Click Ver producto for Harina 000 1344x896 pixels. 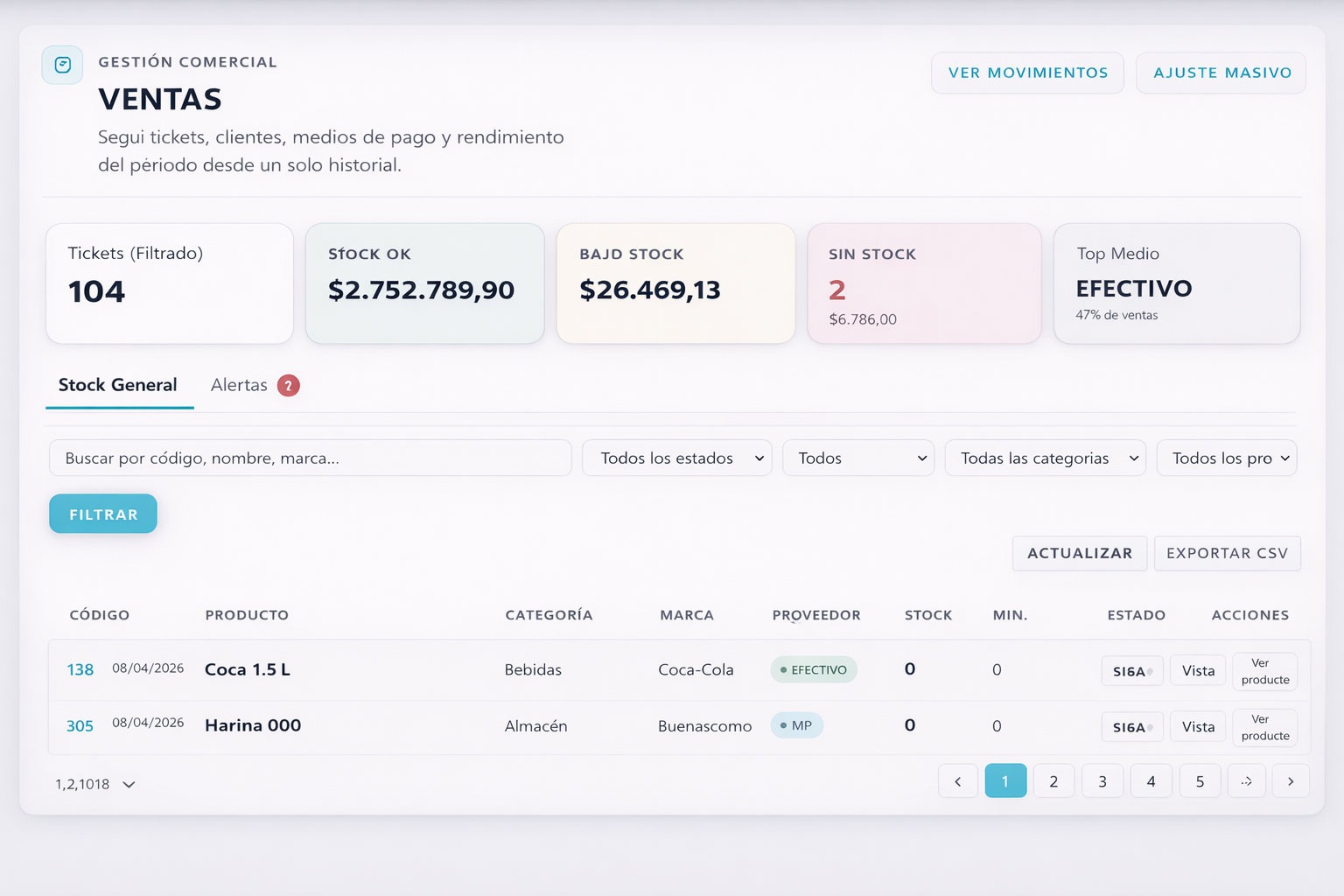click(x=1265, y=727)
